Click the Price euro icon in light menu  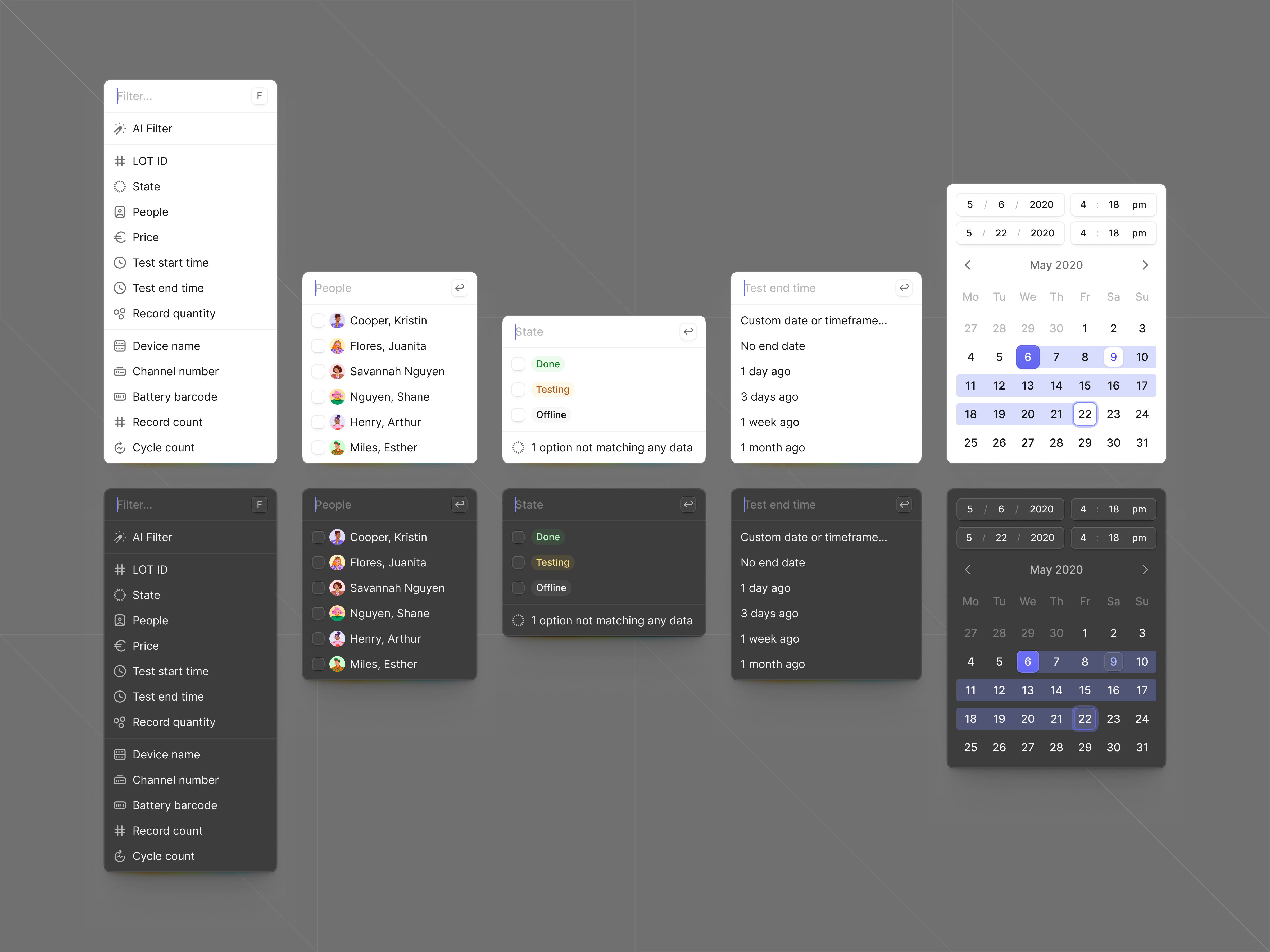[x=119, y=237]
